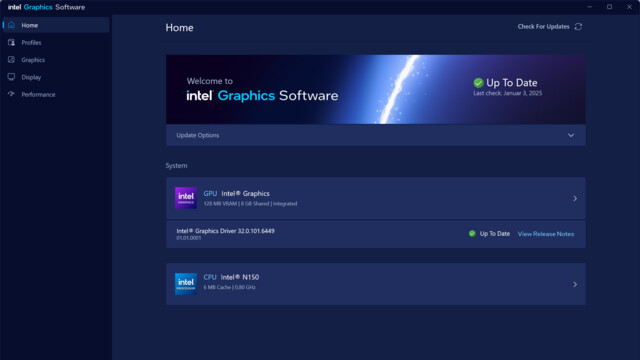Click the Performance gauge icon

(11, 94)
